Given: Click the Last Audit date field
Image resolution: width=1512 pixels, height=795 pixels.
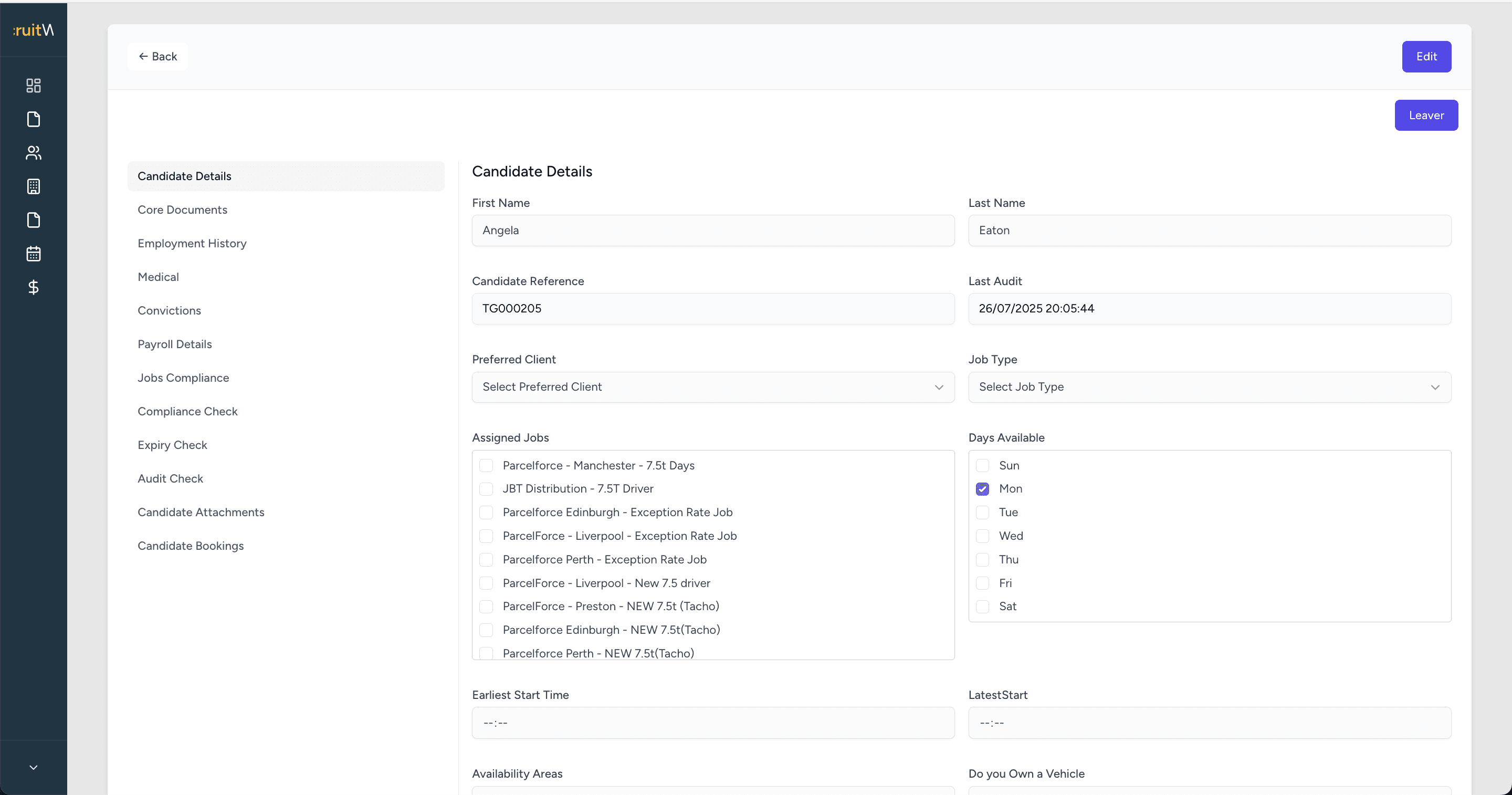Looking at the screenshot, I should click(x=1210, y=308).
